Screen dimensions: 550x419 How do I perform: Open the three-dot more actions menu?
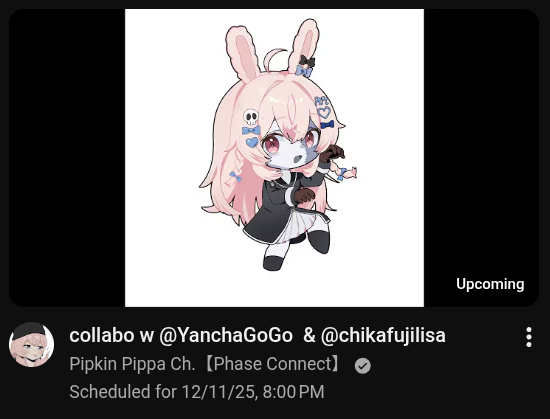click(x=529, y=337)
